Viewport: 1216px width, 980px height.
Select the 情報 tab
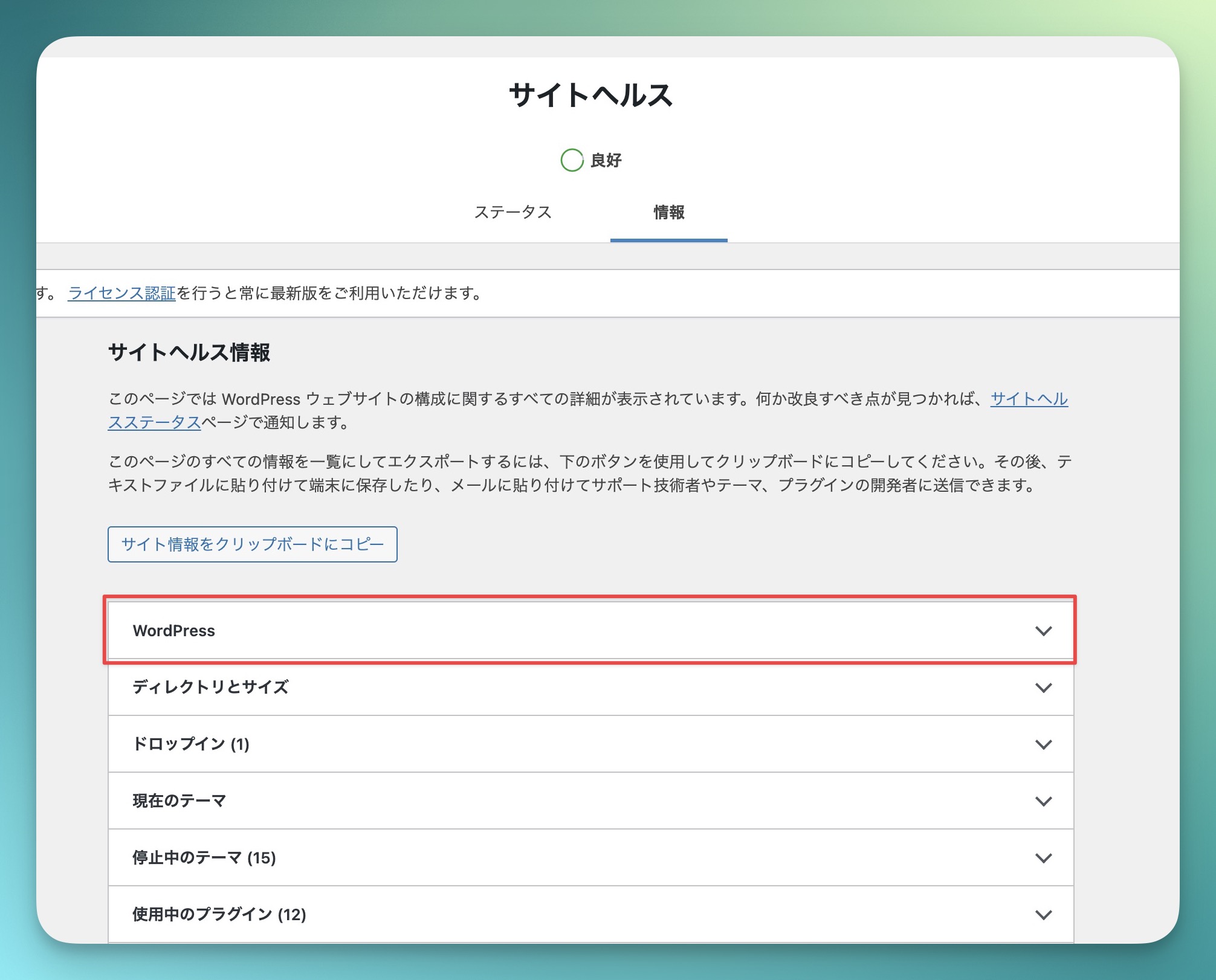coord(668,213)
